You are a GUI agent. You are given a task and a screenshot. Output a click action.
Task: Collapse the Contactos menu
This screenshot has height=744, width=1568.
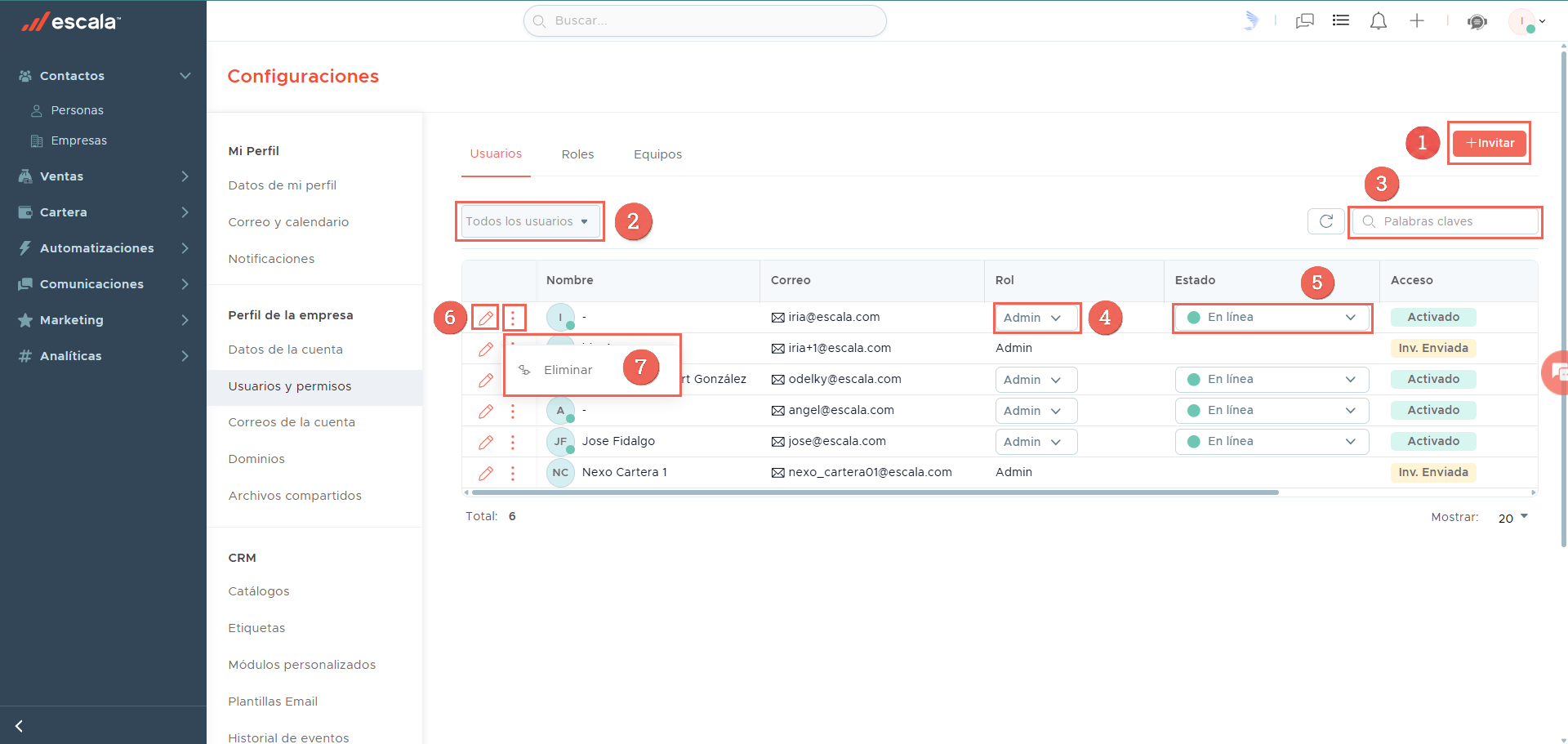point(185,76)
